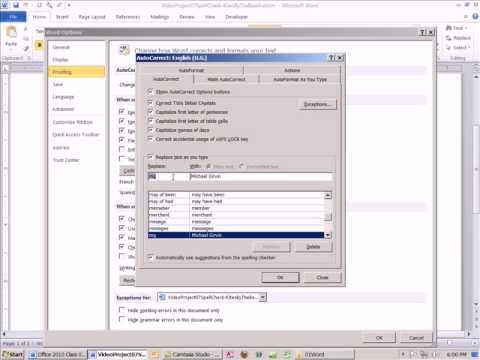Click the Word application icon in title bar
Viewport: 480px width, 360px height.
tap(5, 5)
